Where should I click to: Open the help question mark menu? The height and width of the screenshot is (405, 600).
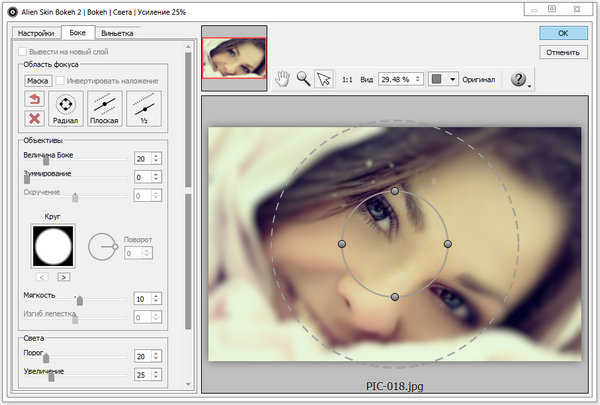(x=519, y=80)
